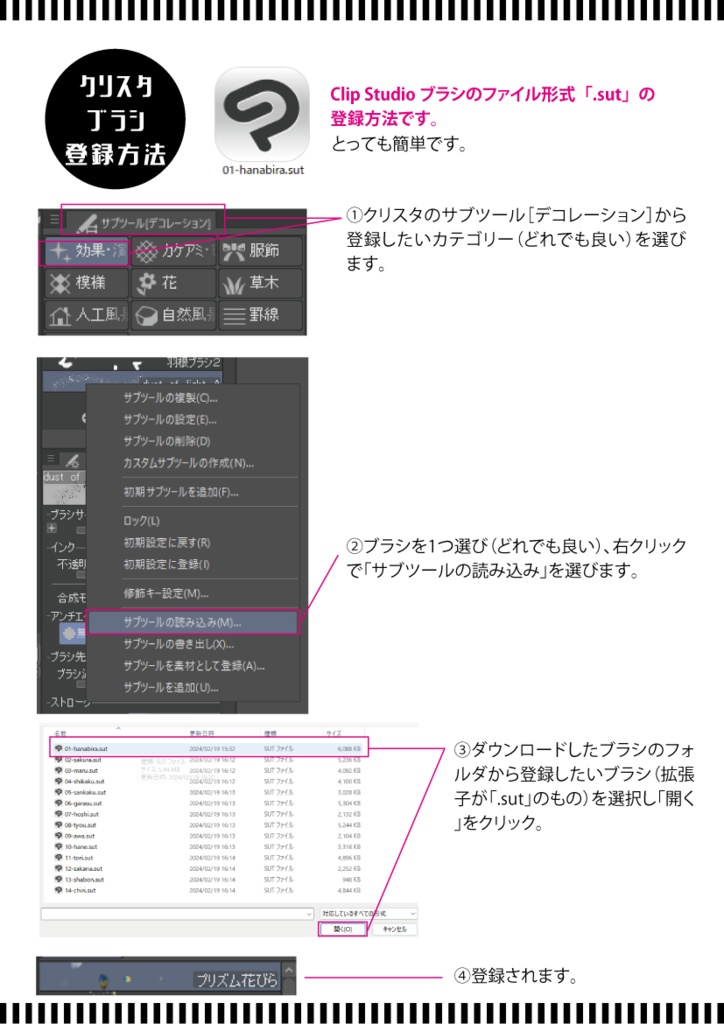Select file 01-hanabira.sut in the list
Viewport: 724px width, 1024px height.
pos(210,748)
